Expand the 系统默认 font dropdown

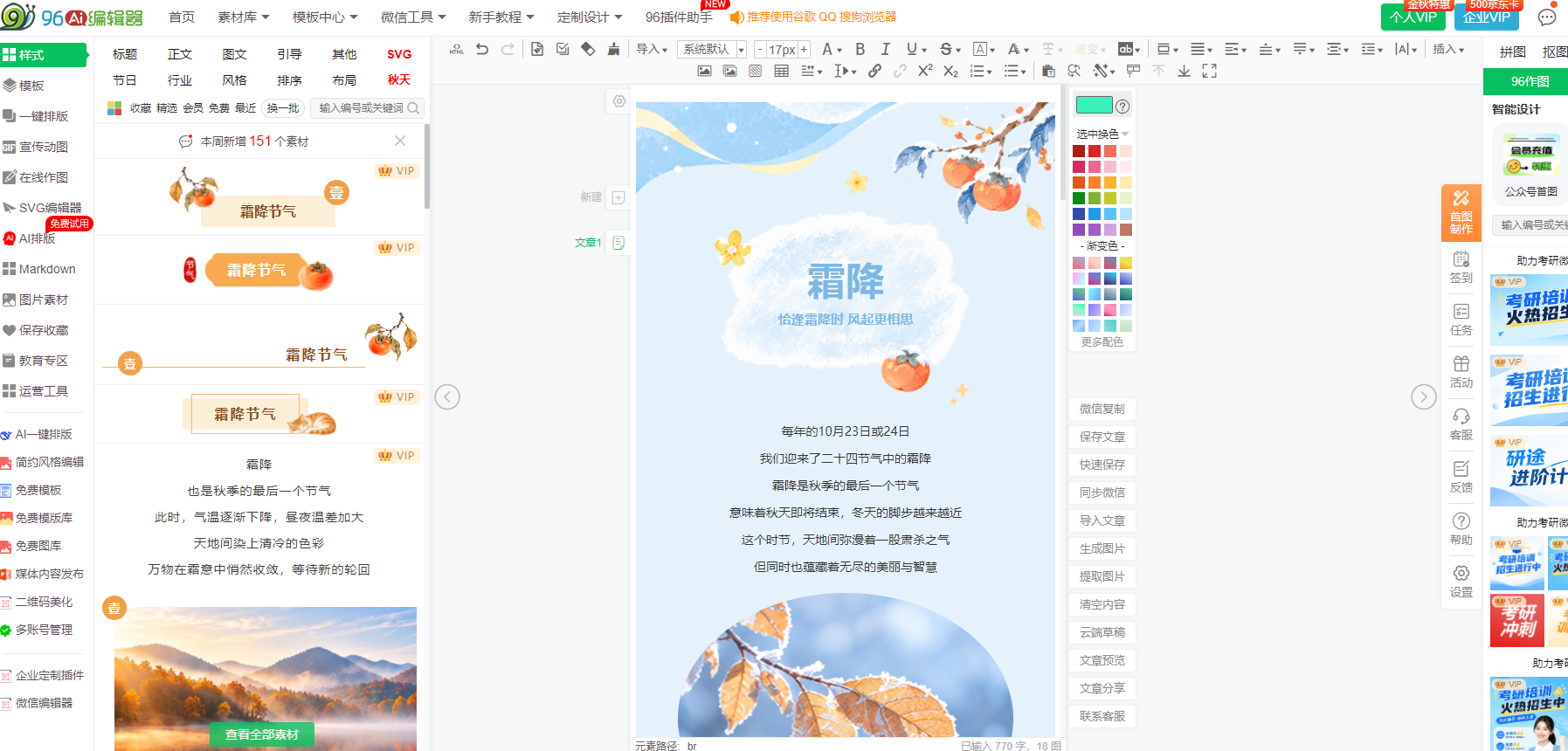(712, 50)
